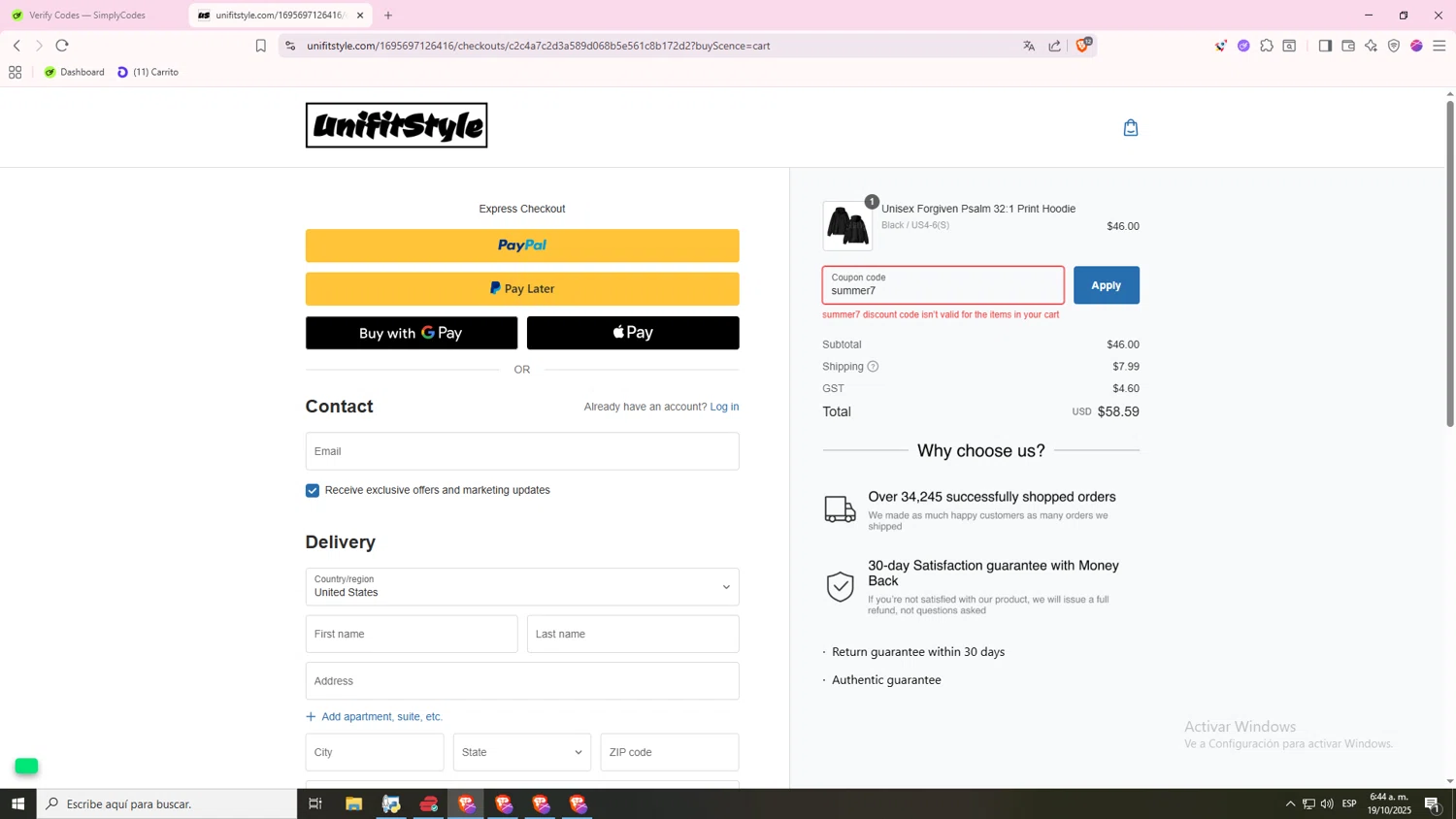Screen dimensions: 1456x819
Task: Open the State dropdown
Action: point(522,752)
